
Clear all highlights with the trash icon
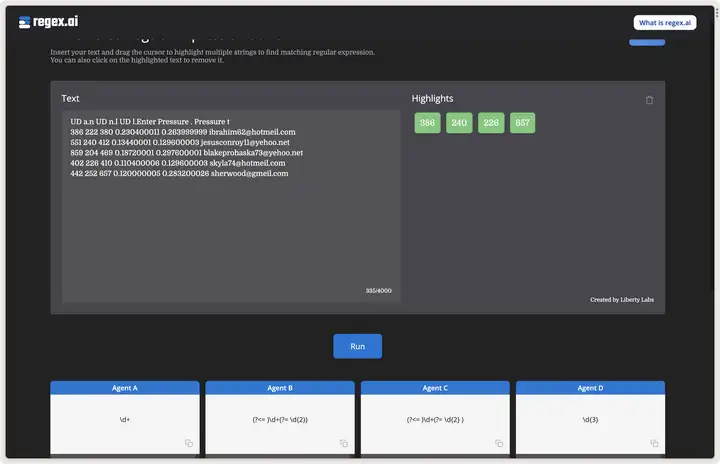tap(649, 100)
